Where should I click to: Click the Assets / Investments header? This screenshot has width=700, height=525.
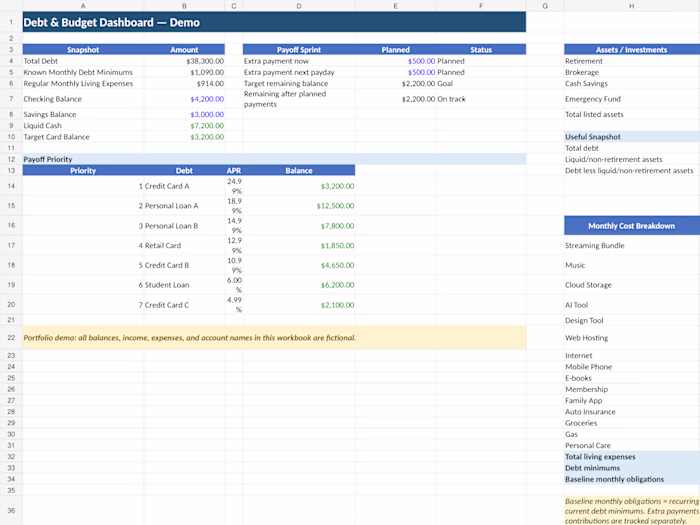(x=631, y=50)
